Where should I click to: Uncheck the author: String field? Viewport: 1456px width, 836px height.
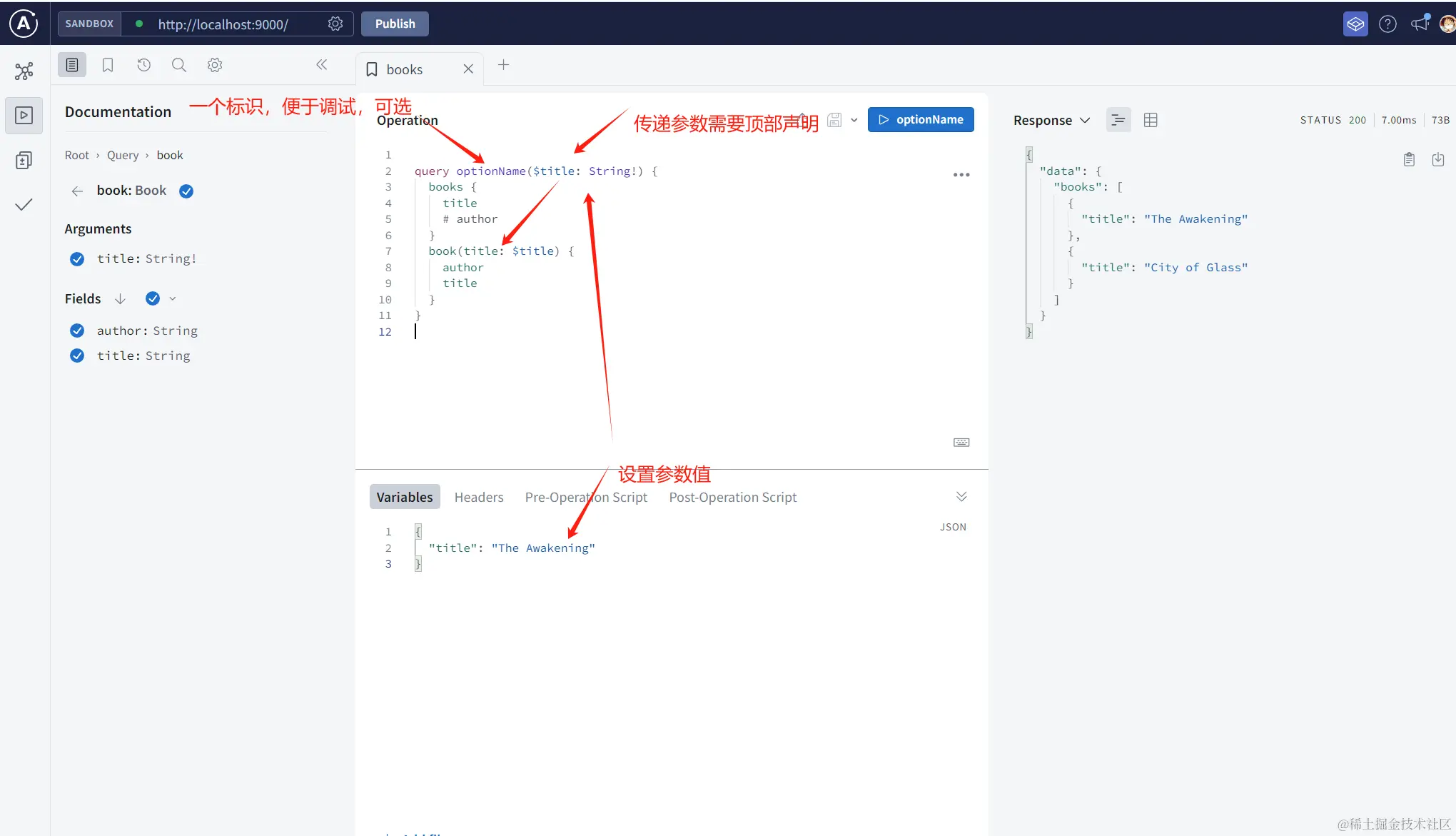coord(77,331)
